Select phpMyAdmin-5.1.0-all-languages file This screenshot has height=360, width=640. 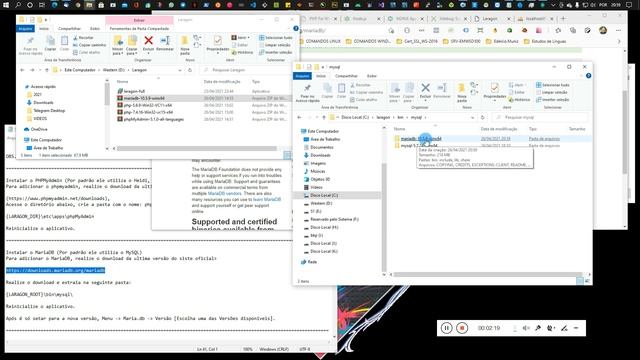coord(153,119)
